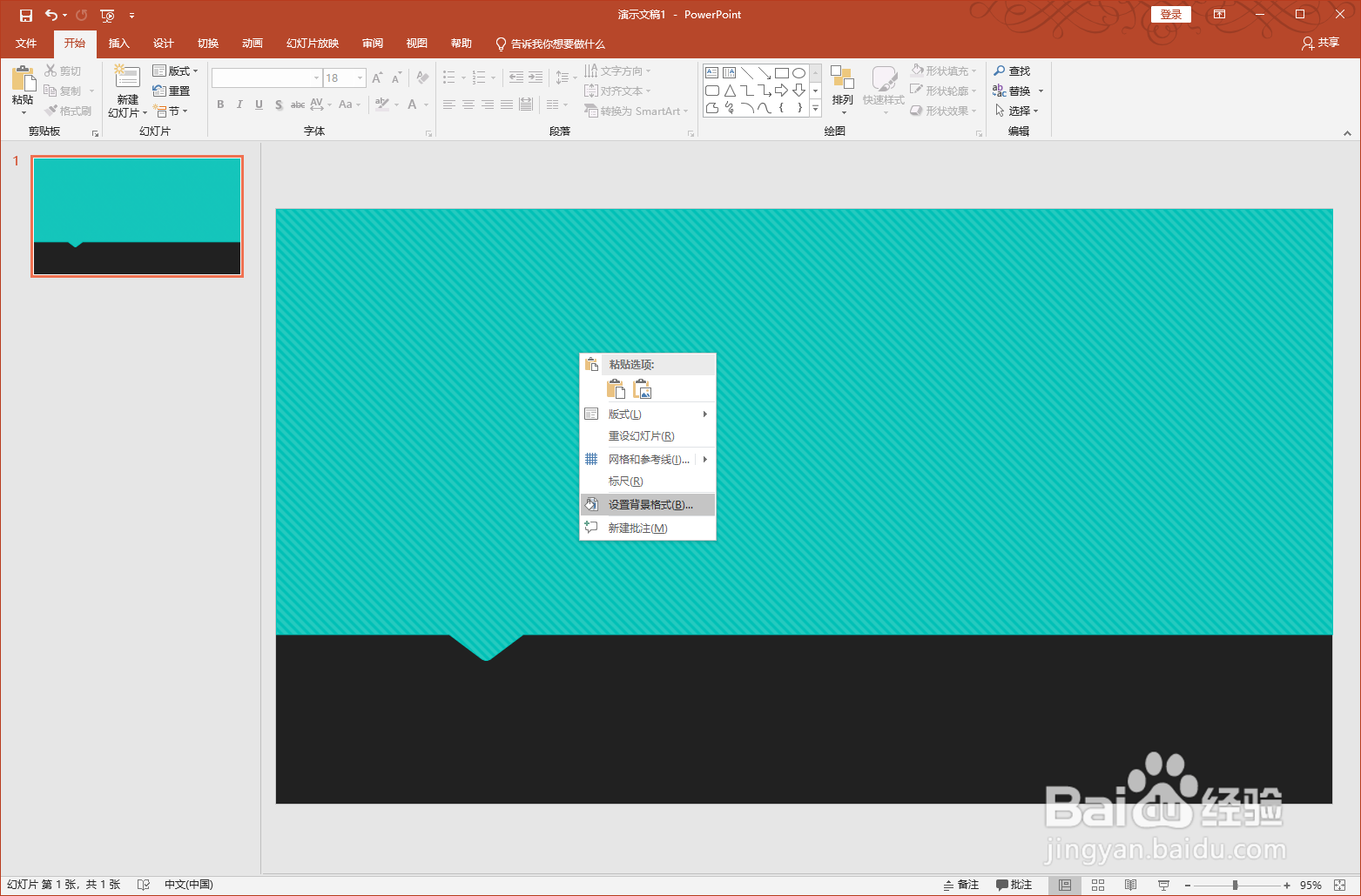Choose Reset Slide (重设幻灯片) in context menu
This screenshot has width=1361, height=896.
tap(648, 436)
